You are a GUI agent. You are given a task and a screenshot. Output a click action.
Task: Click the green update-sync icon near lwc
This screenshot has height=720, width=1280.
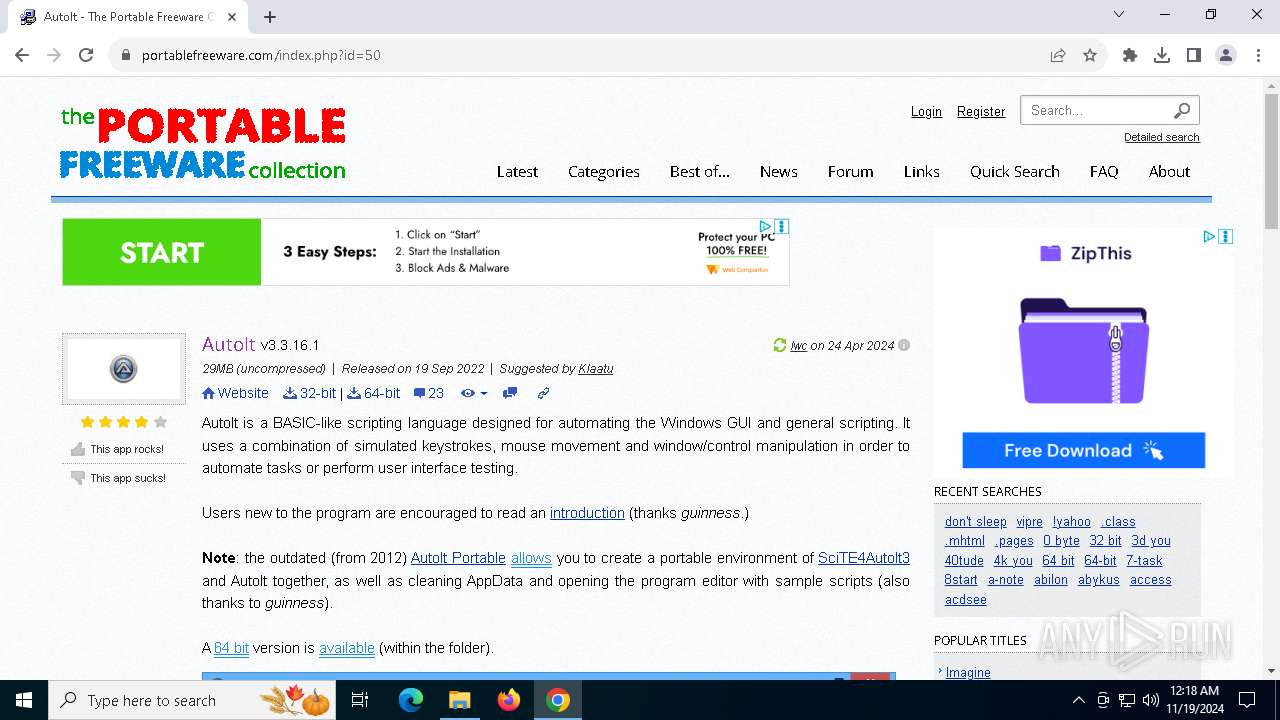pyautogui.click(x=780, y=345)
